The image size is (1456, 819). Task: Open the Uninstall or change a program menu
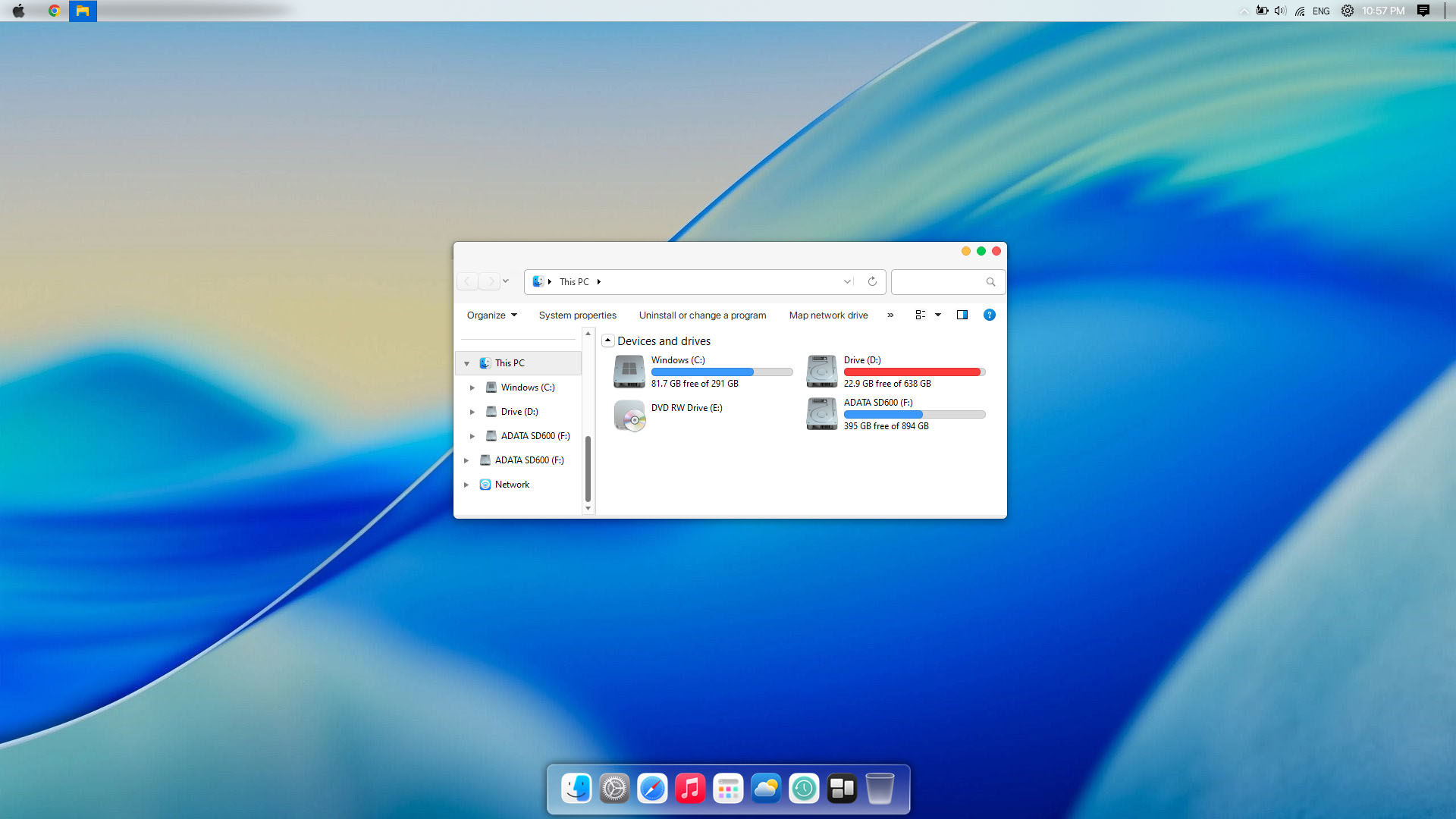[702, 315]
